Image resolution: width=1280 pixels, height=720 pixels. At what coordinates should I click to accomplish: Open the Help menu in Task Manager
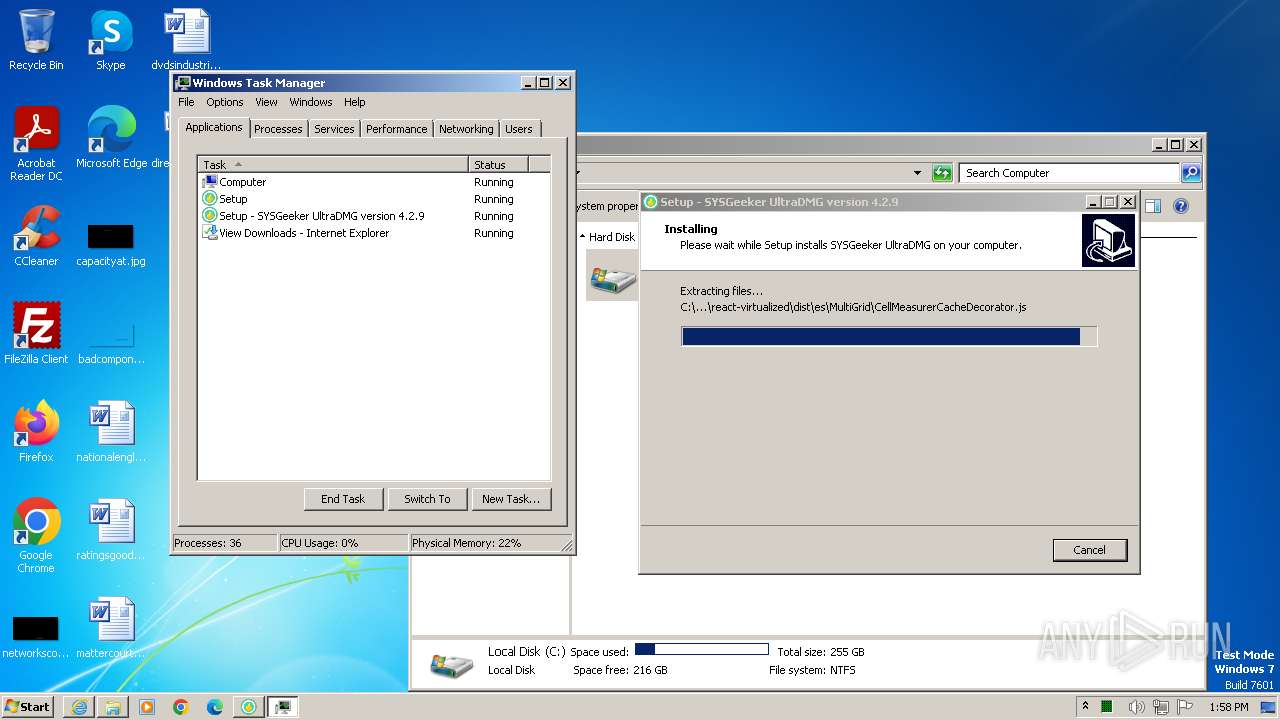click(355, 102)
